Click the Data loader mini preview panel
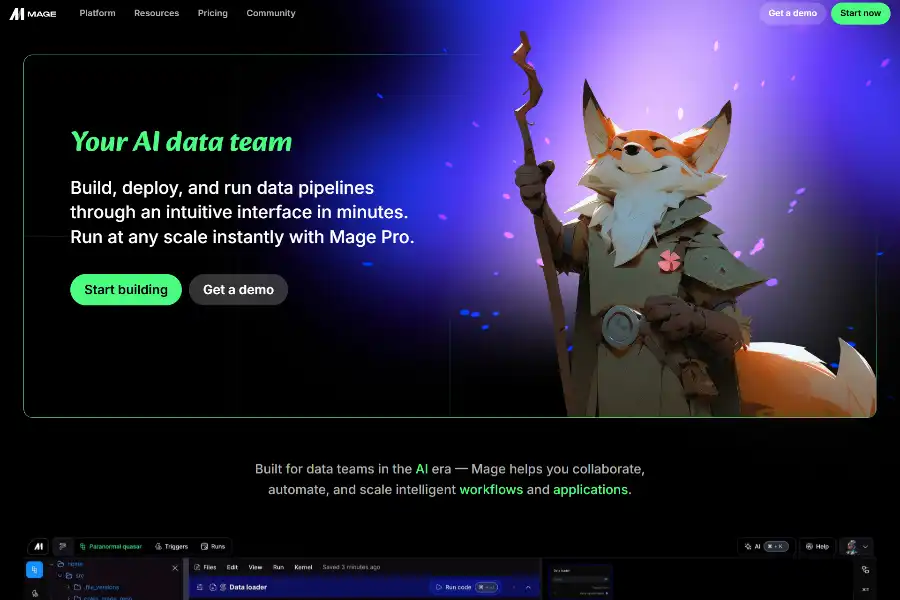 tap(580, 582)
